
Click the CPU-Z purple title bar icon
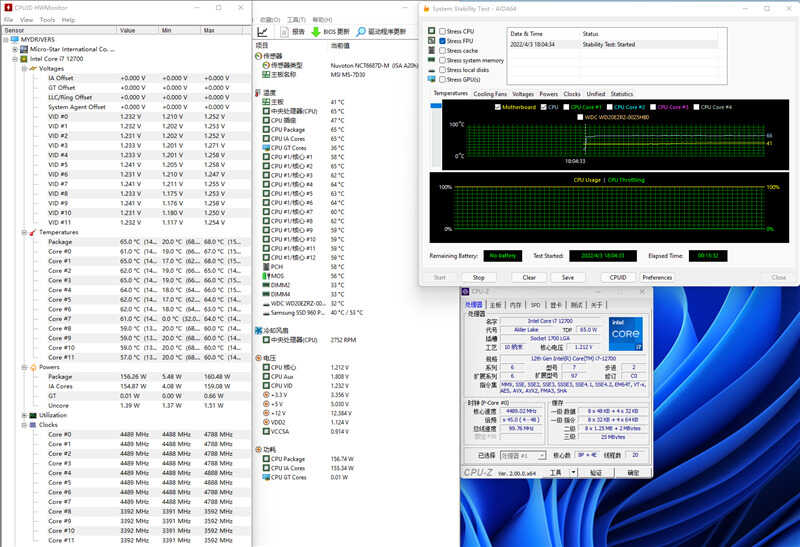tap(465, 291)
